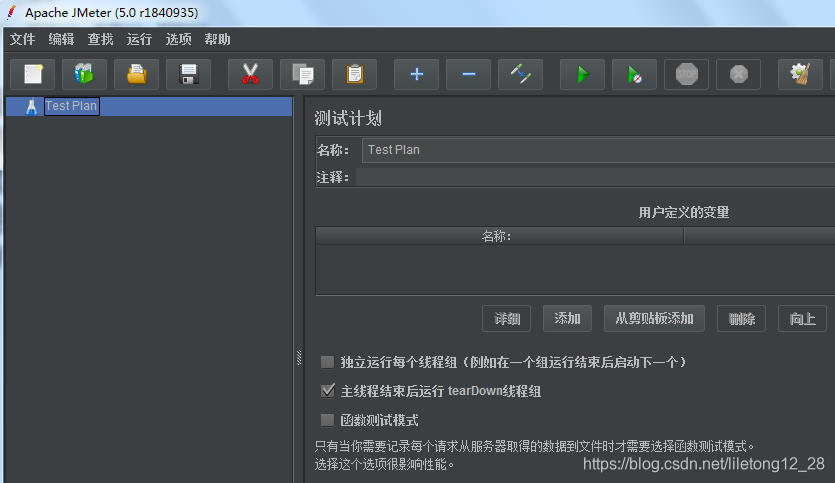The width and height of the screenshot is (835, 483).
Task: Open the 文件 menu
Action: coord(22,39)
